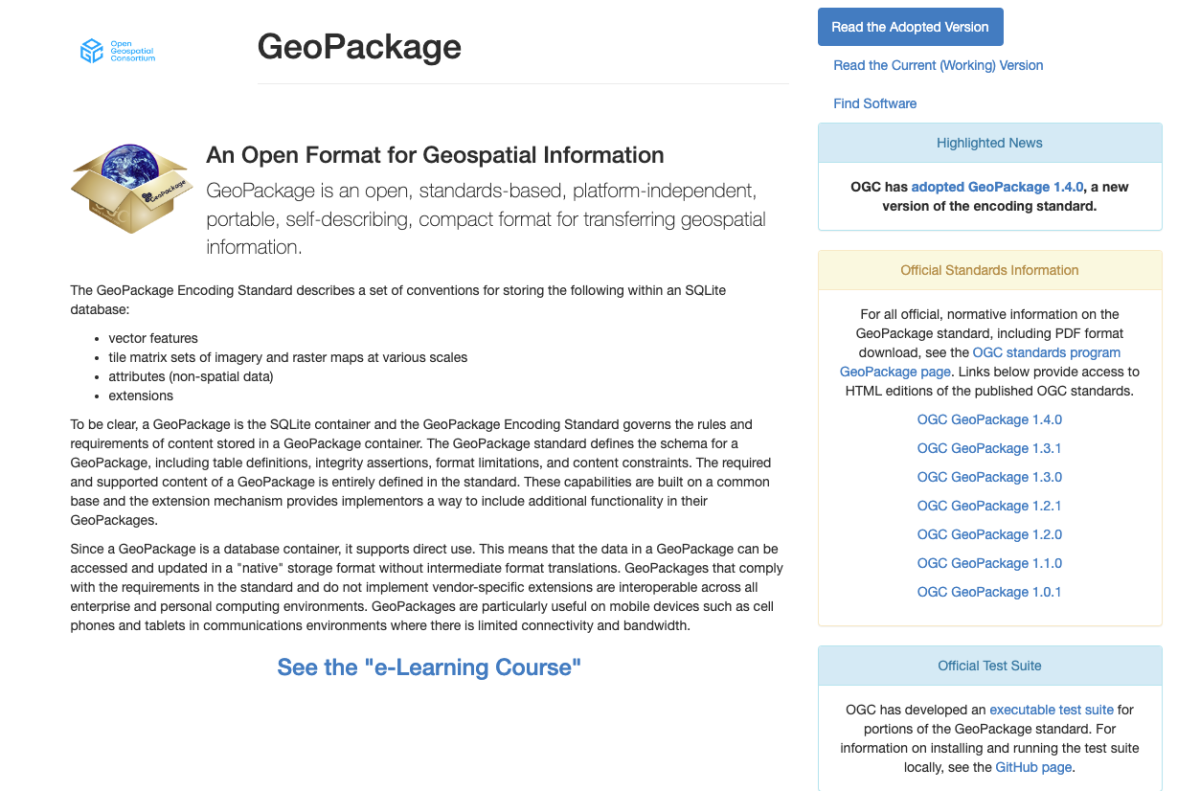The height and width of the screenshot is (791, 1200).
Task: Open the Find Software link
Action: 874,103
